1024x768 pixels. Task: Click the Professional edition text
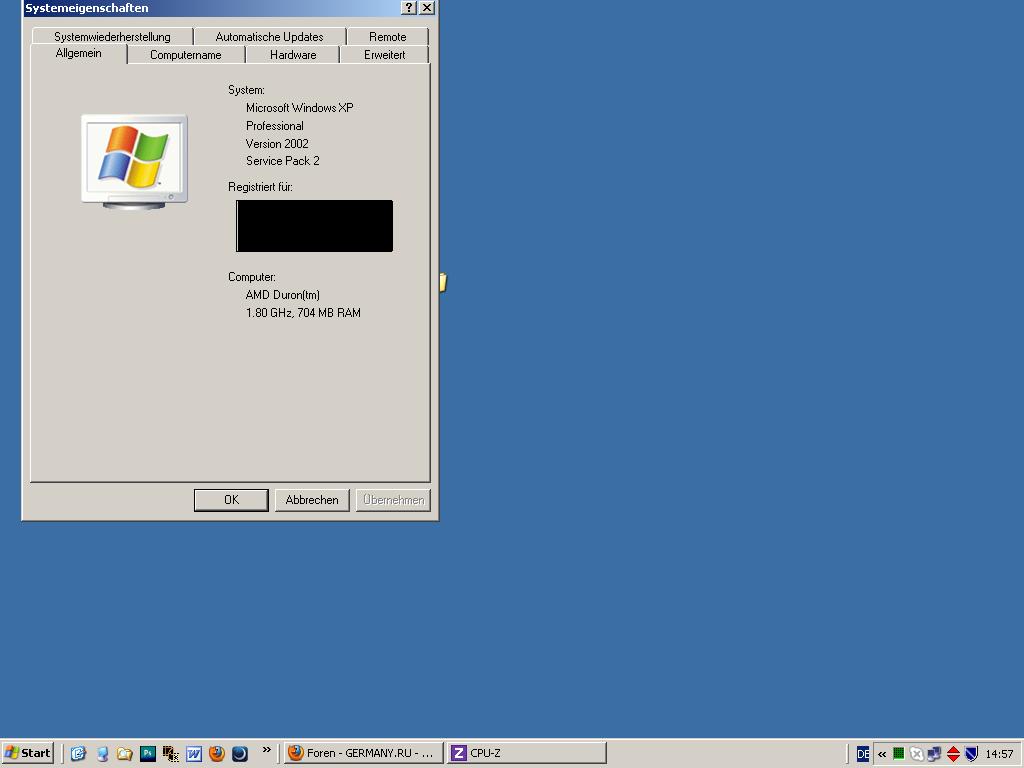click(x=274, y=126)
